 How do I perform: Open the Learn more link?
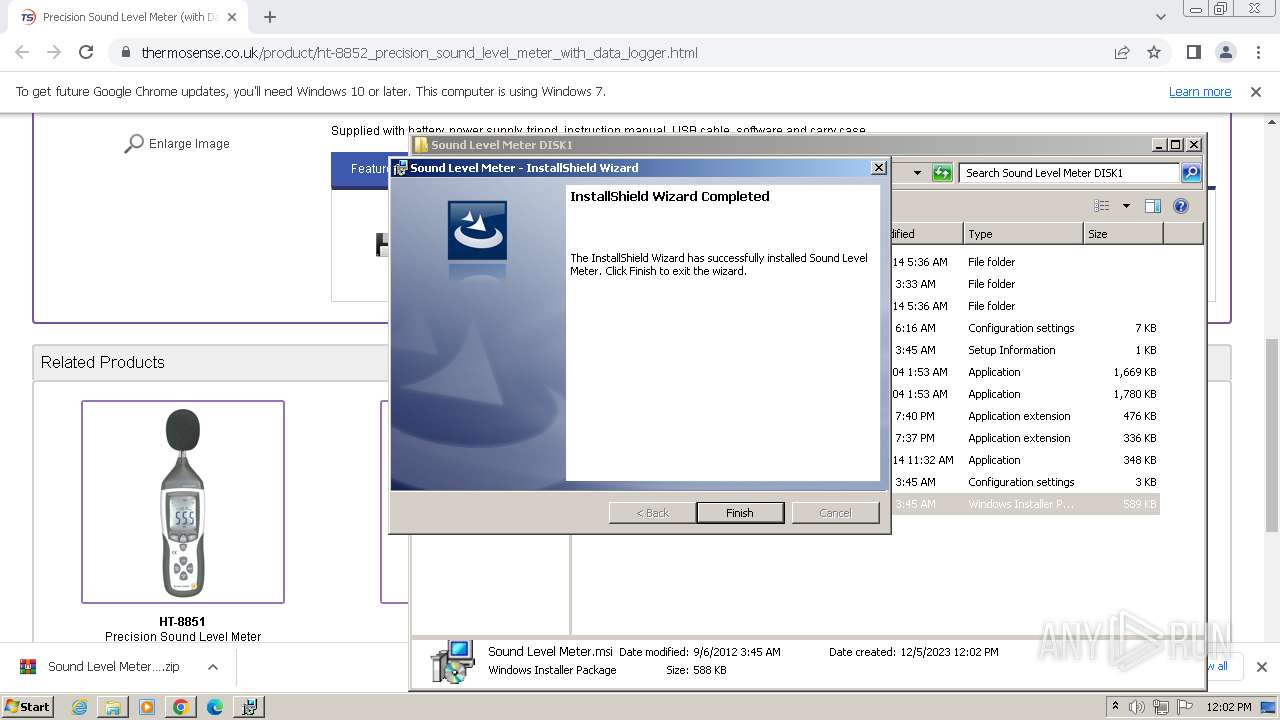point(1200,91)
